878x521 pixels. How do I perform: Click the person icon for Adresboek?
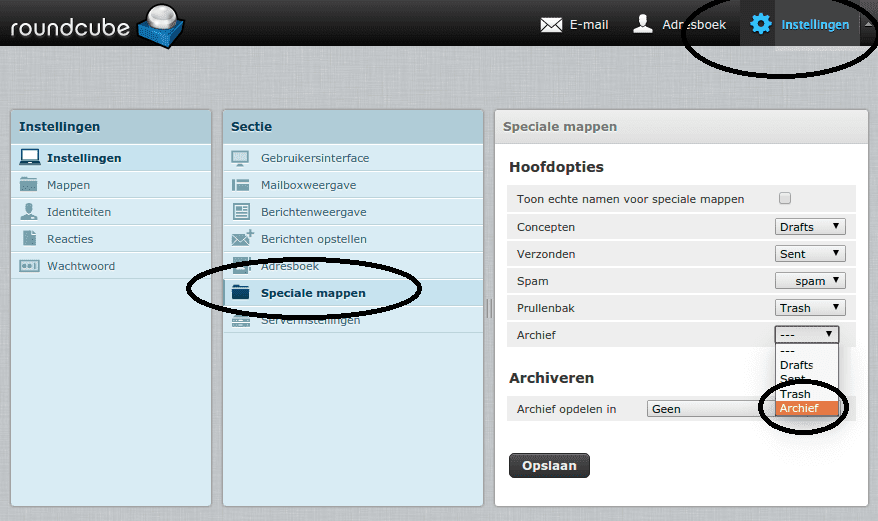click(x=643, y=24)
